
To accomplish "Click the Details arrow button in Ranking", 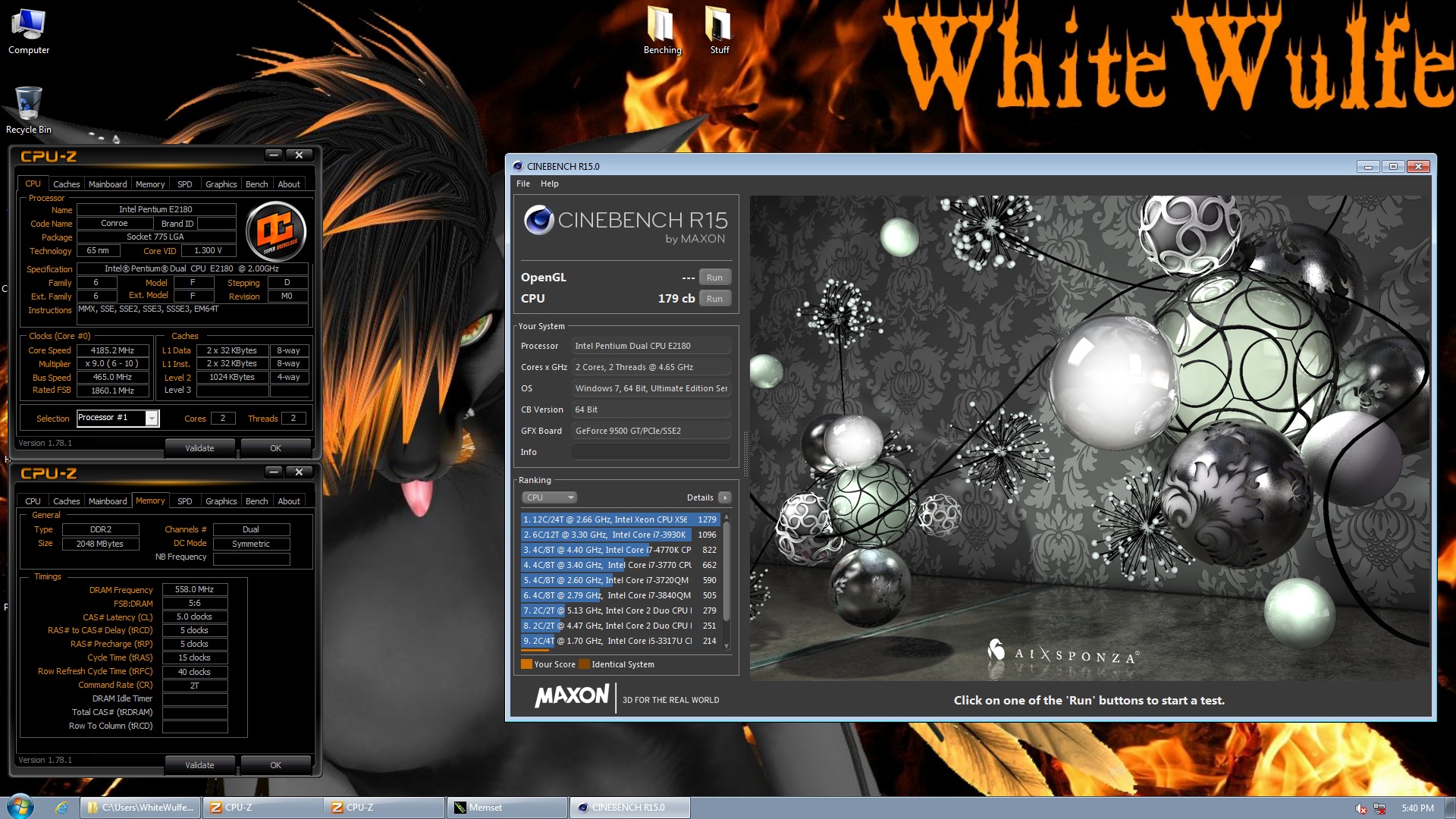I will 724,497.
